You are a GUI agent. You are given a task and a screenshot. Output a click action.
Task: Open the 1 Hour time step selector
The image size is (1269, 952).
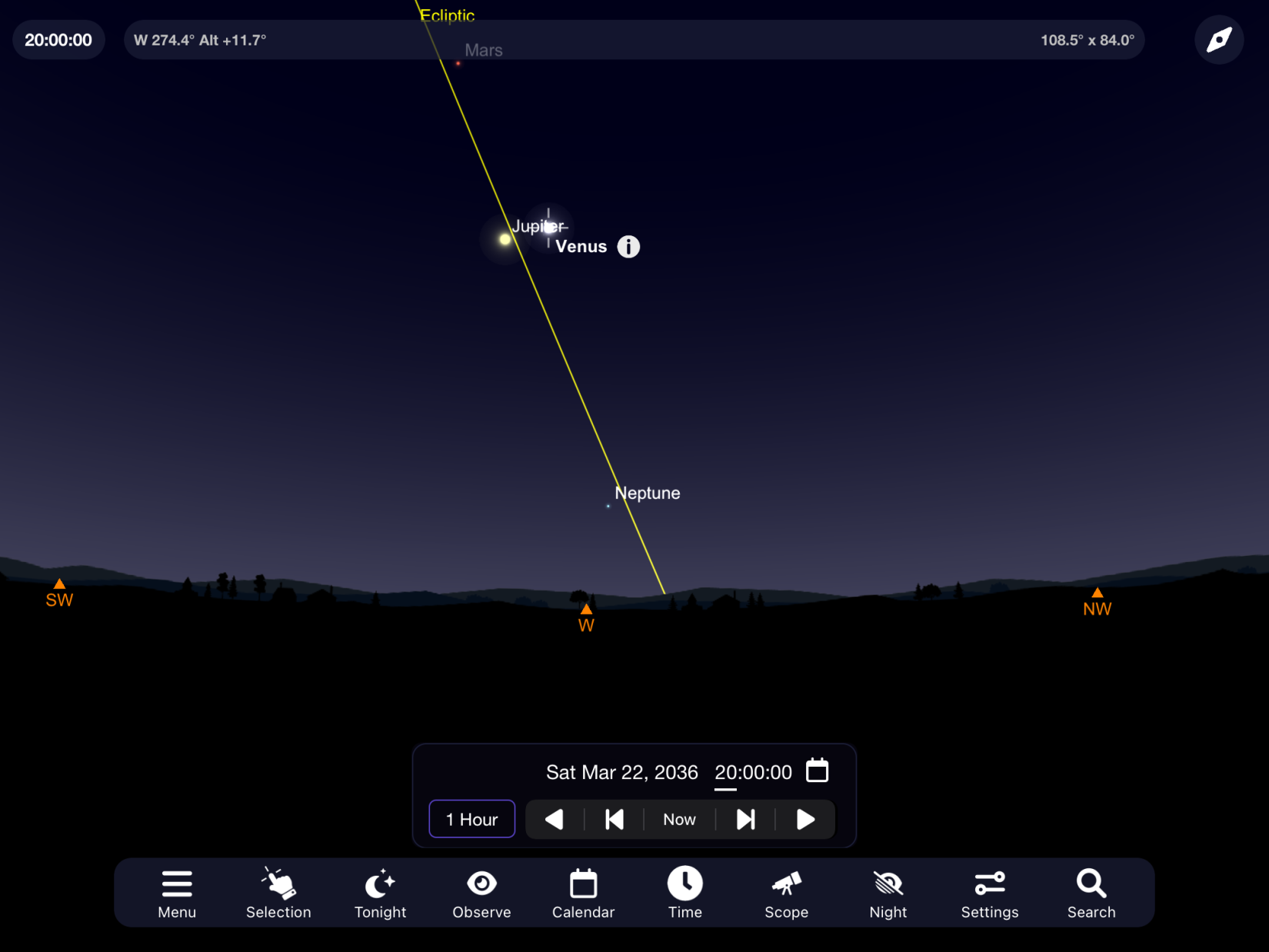point(471,820)
